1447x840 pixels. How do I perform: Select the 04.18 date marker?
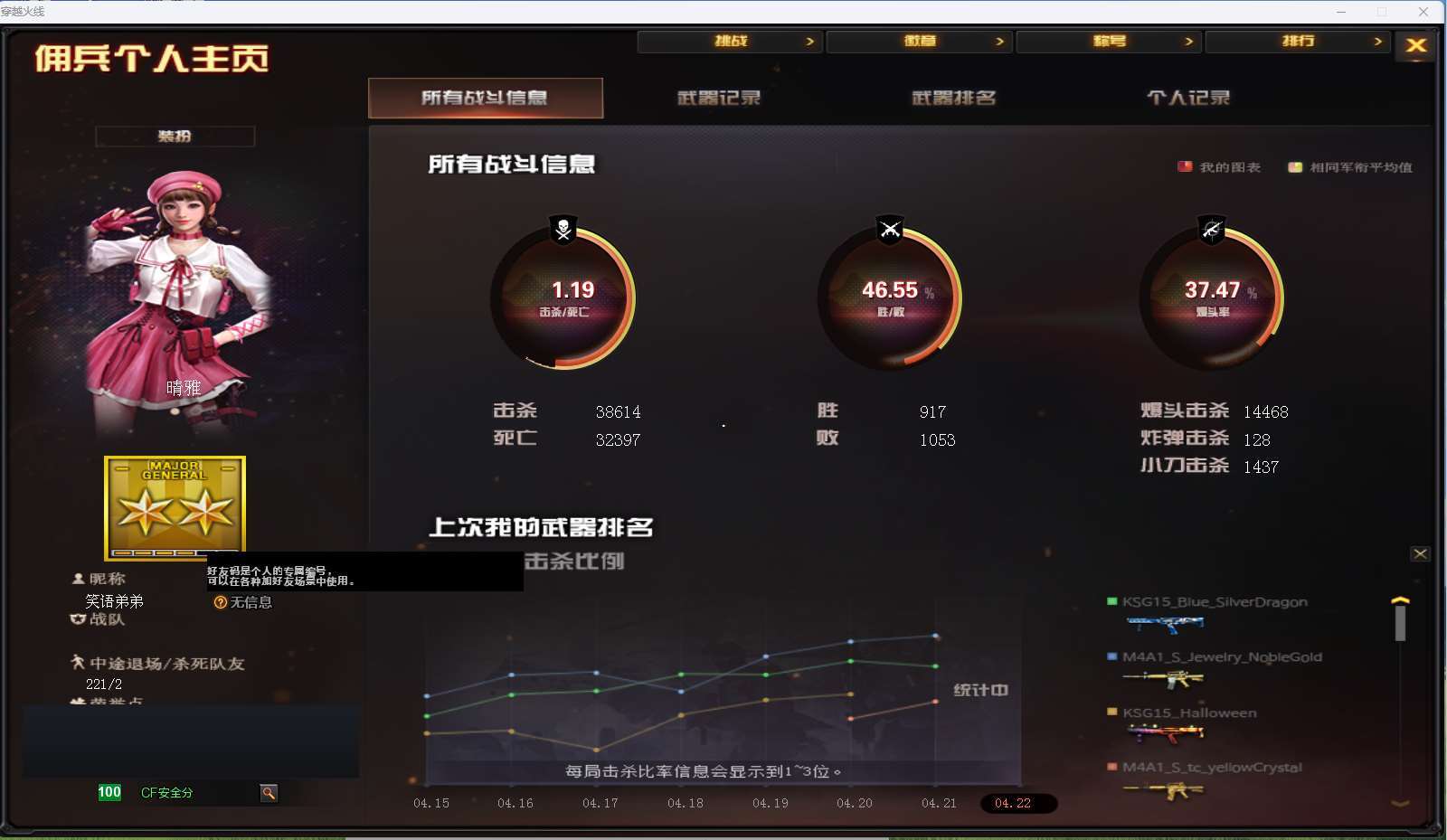686,803
